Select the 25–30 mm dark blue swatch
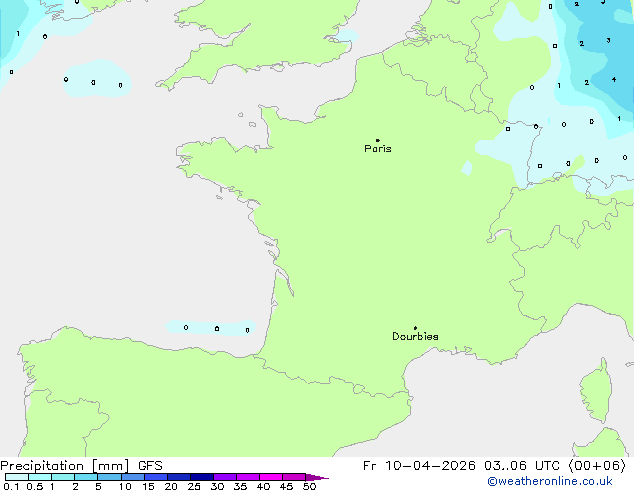The width and height of the screenshot is (634, 490). (202, 477)
